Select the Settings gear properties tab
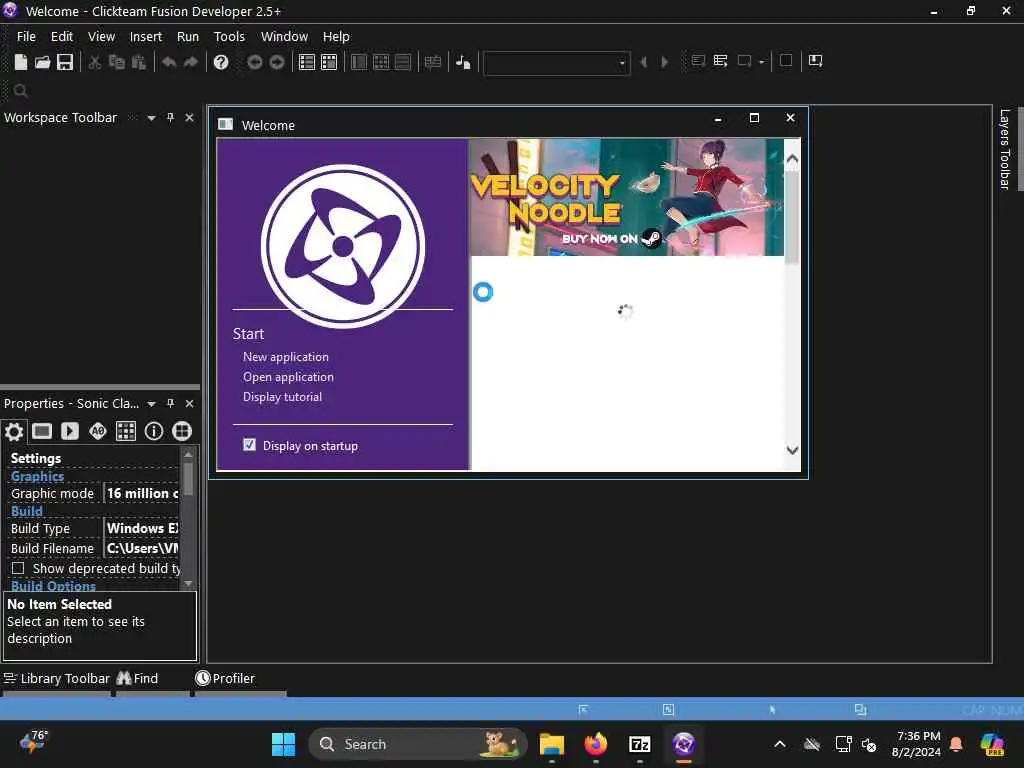This screenshot has width=1024, height=768. (14, 431)
